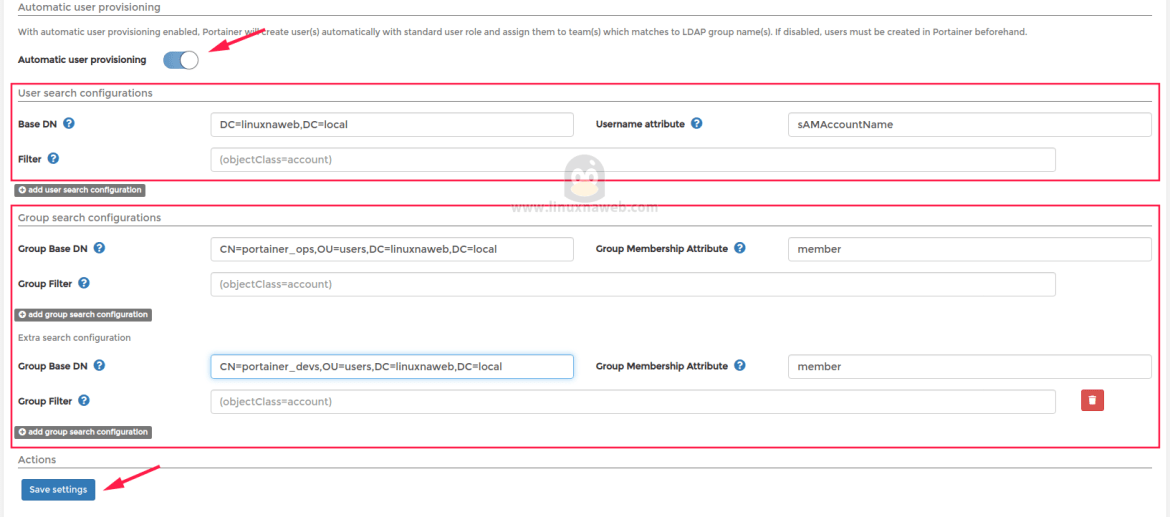Click add group search configuration above Actions
This screenshot has width=1170, height=517.
[x=83, y=432]
